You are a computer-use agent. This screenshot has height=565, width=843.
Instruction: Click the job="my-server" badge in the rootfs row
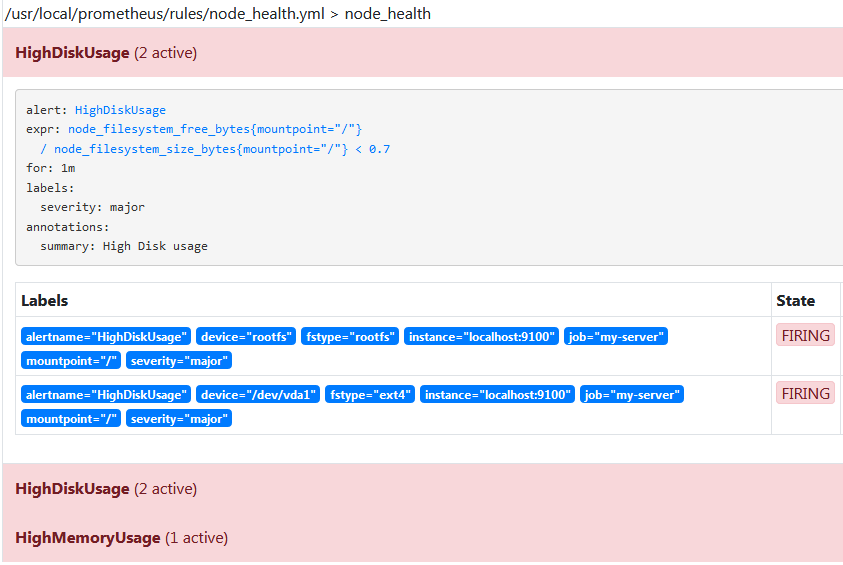[x=616, y=337]
